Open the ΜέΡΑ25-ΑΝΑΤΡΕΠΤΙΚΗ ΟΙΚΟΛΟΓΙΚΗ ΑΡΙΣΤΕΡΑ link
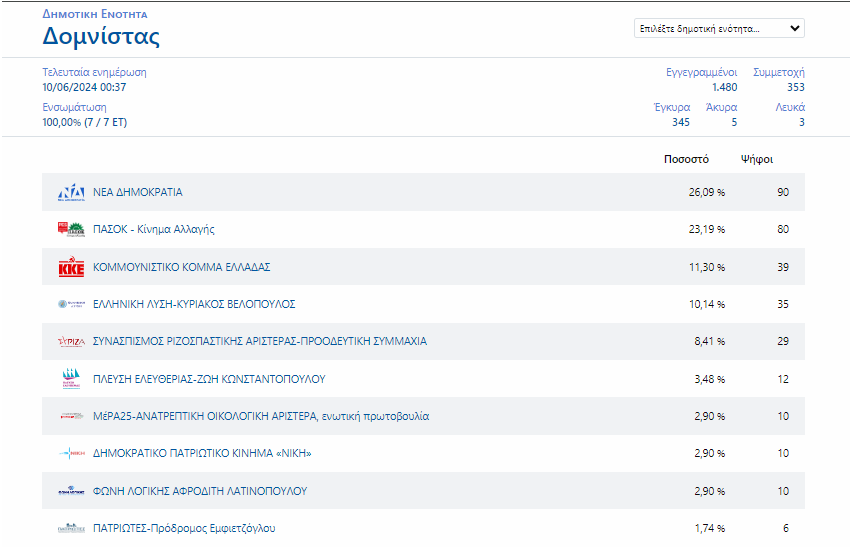Viewport: 850px width, 547px height. (261, 416)
